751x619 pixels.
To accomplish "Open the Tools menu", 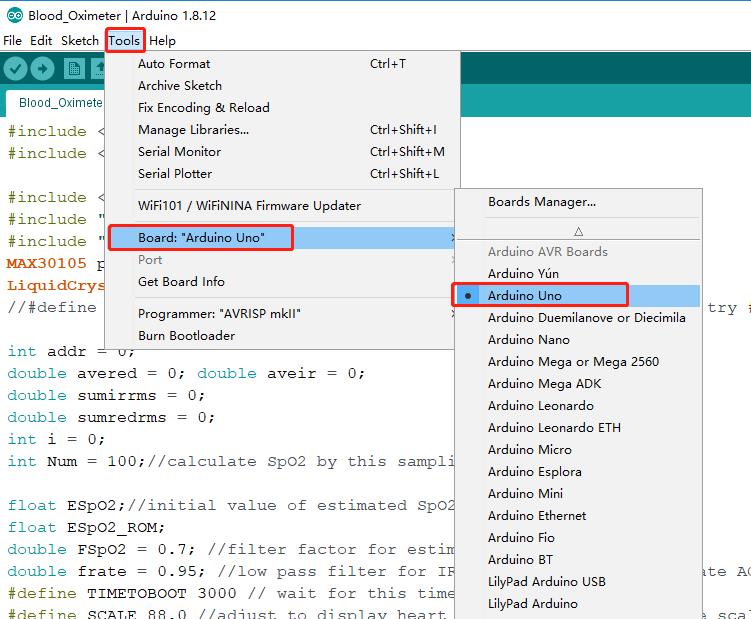I will pyautogui.click(x=124, y=40).
